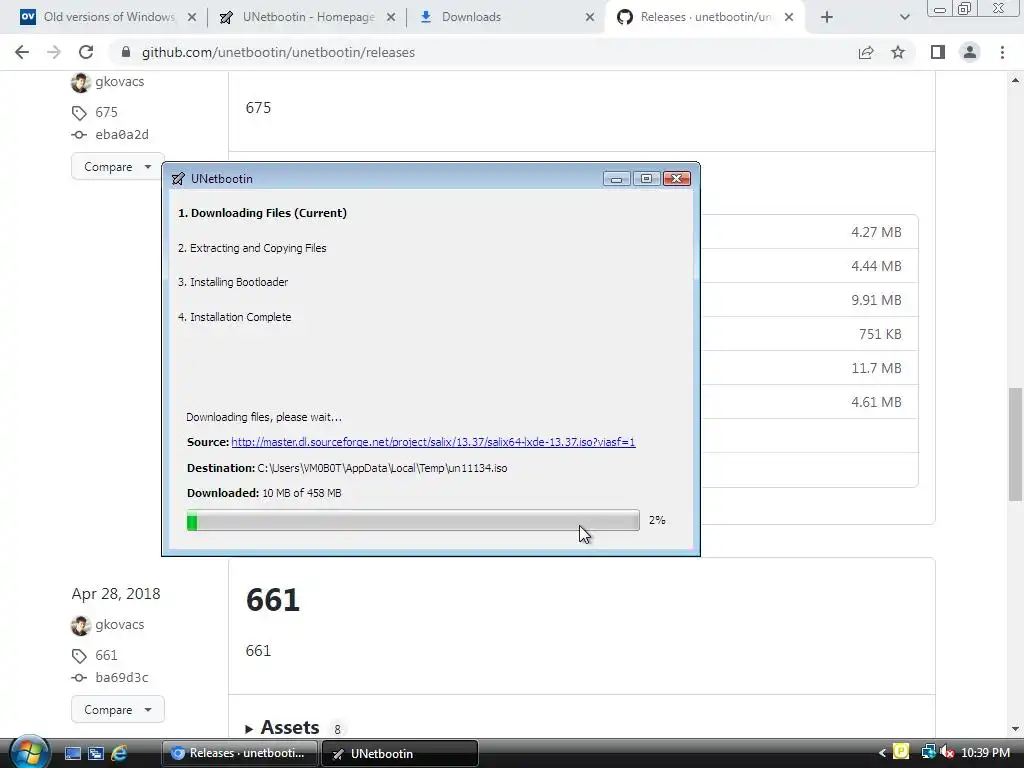
Task: Click the yellow P tray icon
Action: point(901,752)
